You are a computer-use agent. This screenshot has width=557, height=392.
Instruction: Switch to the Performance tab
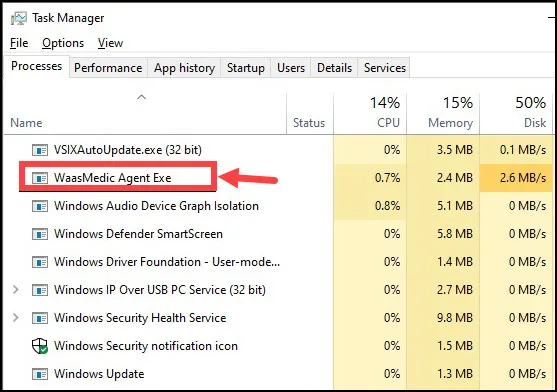pos(108,68)
